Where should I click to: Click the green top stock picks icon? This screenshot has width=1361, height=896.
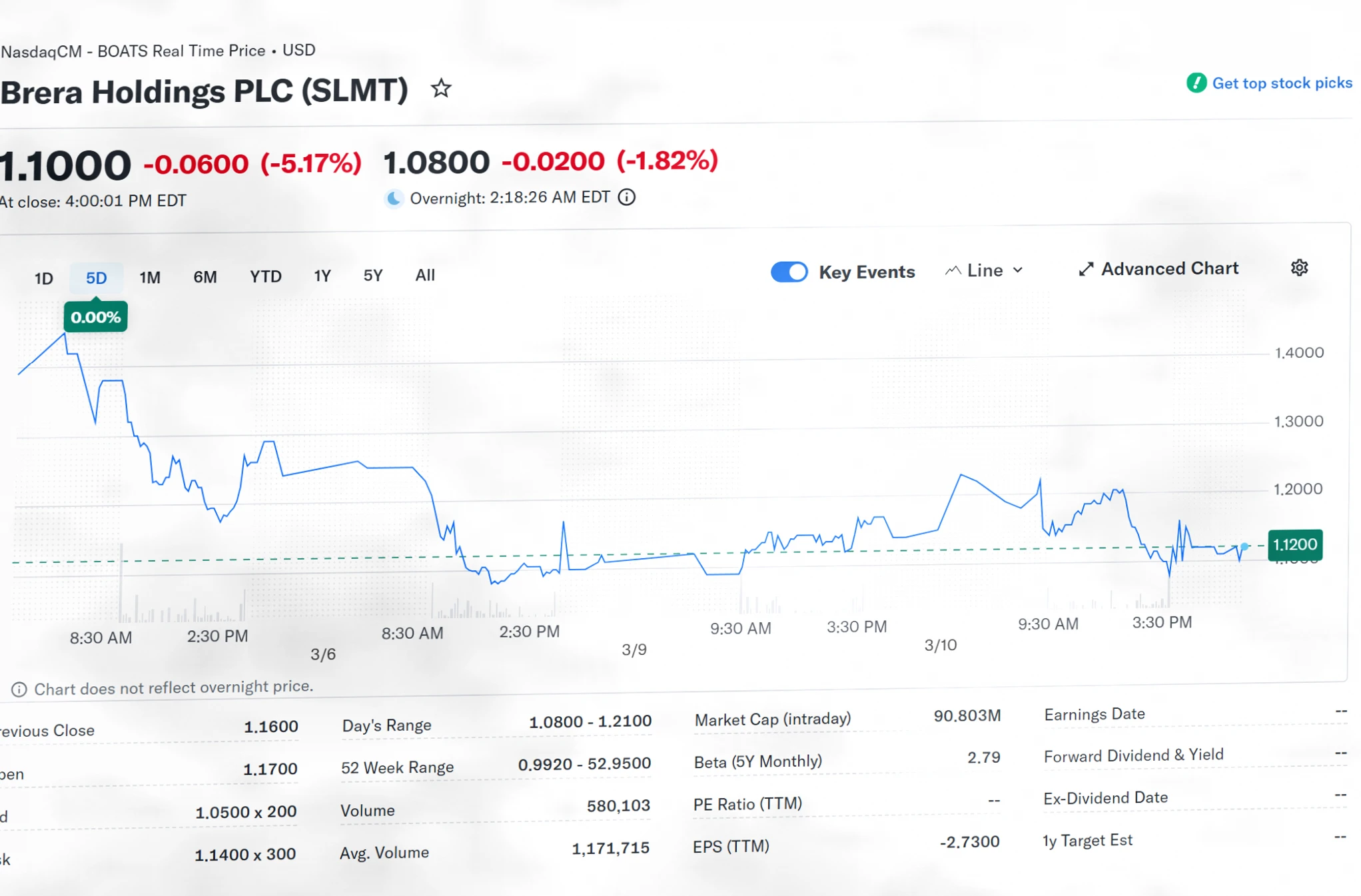tap(1196, 83)
